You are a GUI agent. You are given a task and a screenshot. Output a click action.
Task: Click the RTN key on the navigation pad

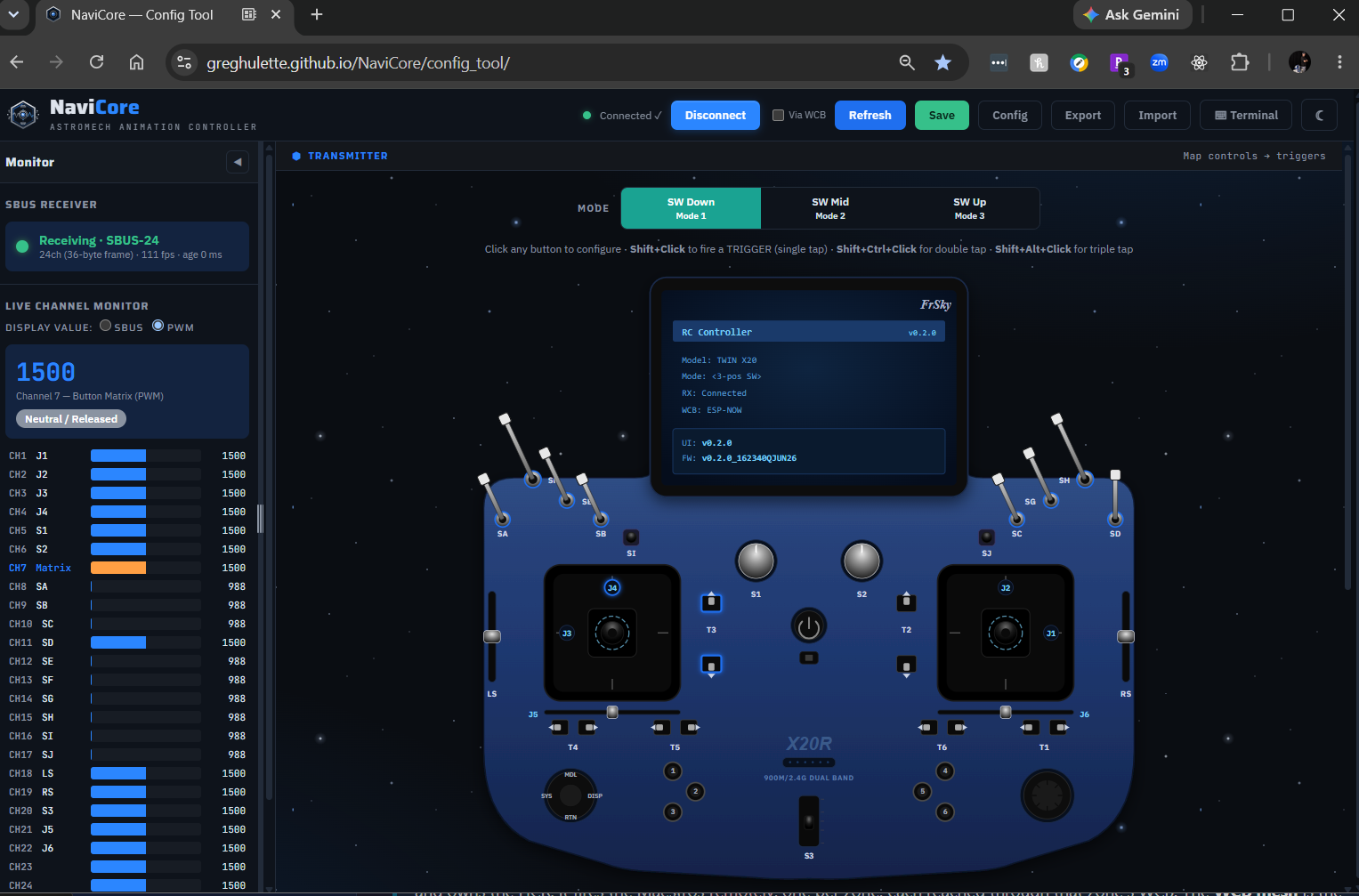(x=570, y=817)
